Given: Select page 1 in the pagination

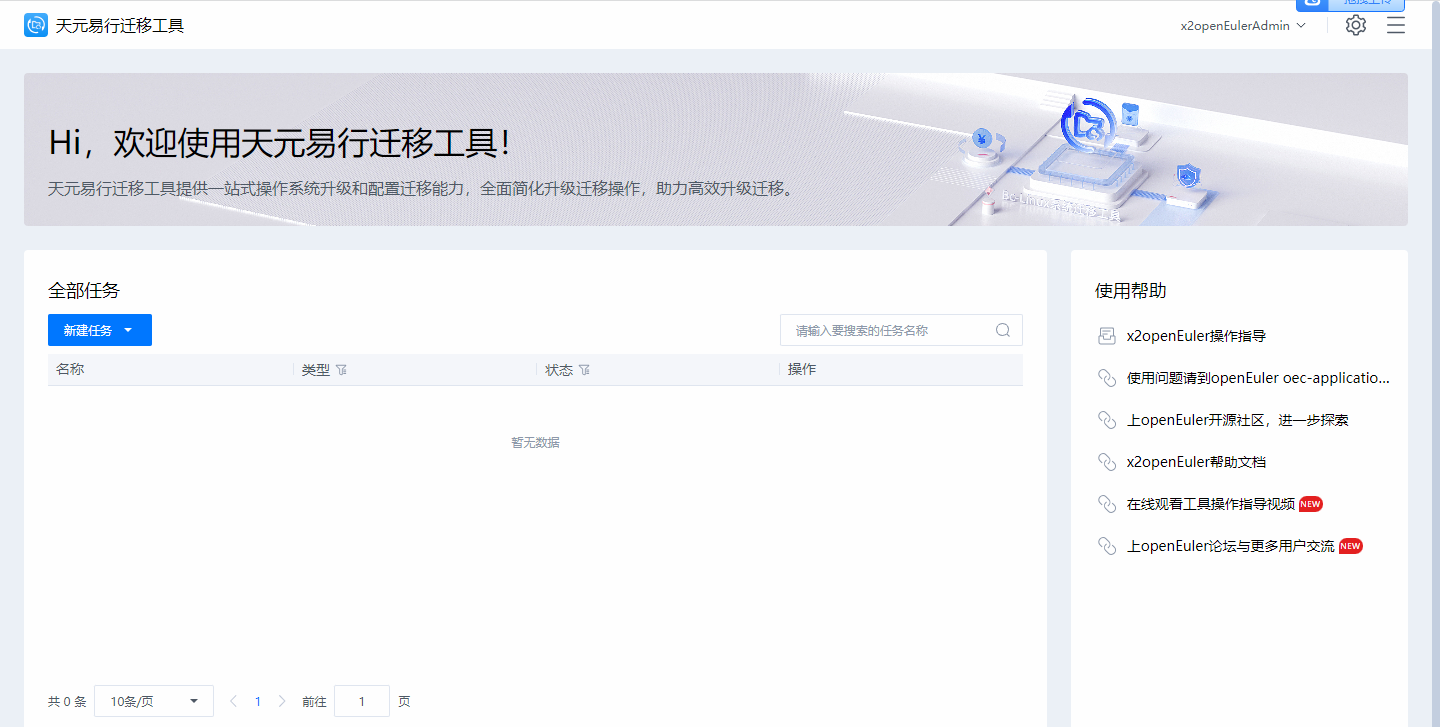Looking at the screenshot, I should point(257,701).
